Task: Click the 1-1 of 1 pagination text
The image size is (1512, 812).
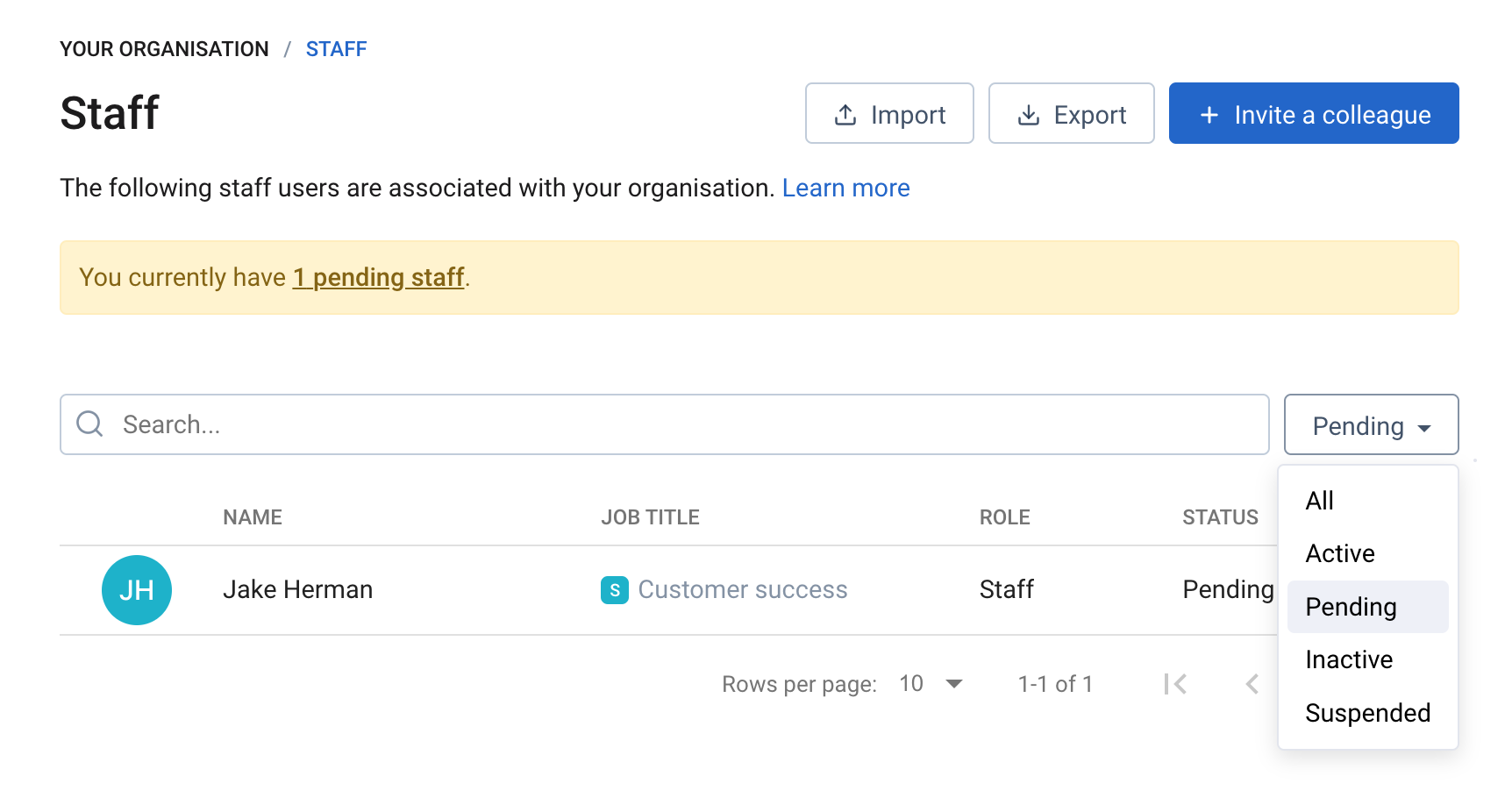Action: tap(1055, 684)
